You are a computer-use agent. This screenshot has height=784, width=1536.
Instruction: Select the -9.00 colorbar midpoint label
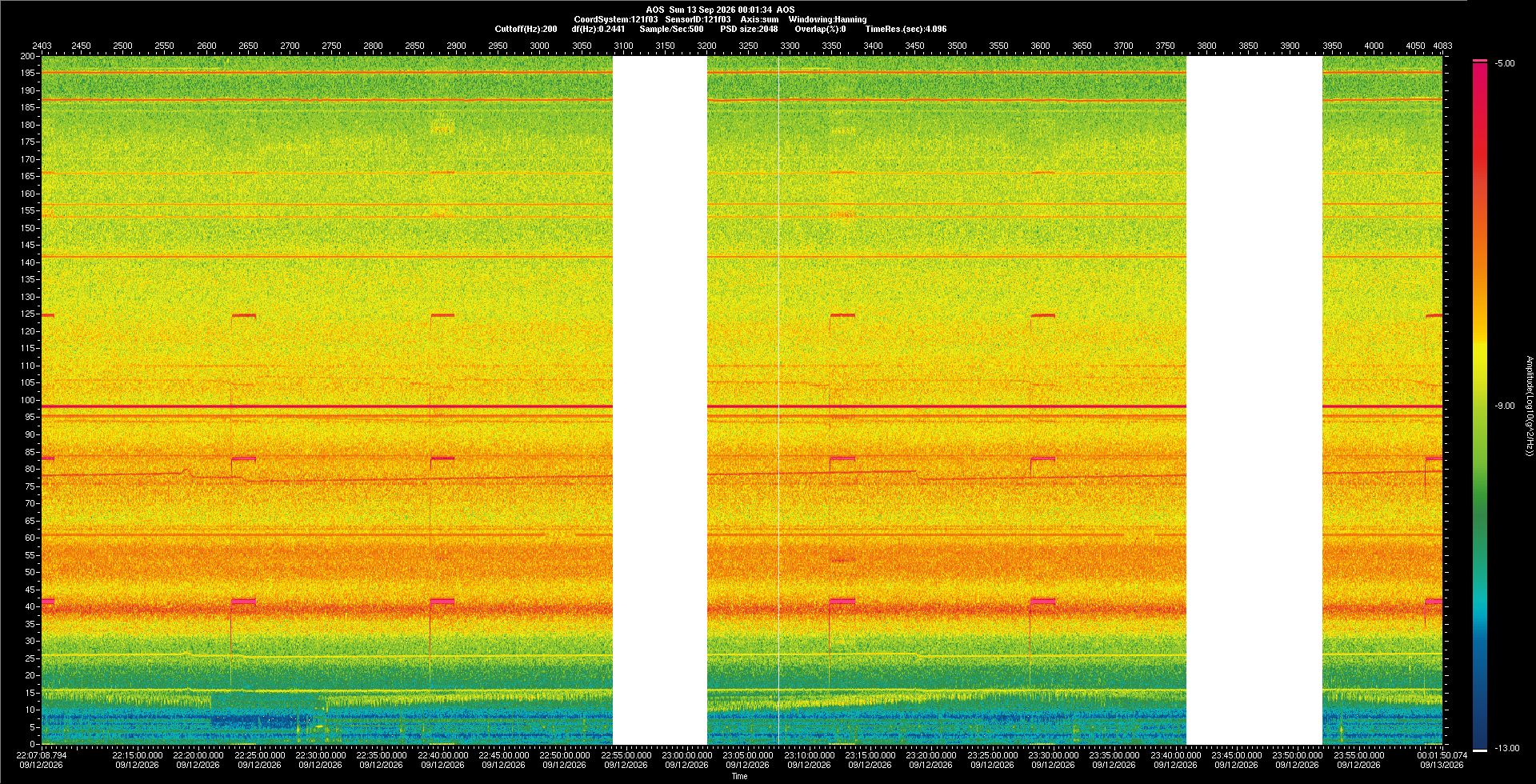coord(1505,406)
